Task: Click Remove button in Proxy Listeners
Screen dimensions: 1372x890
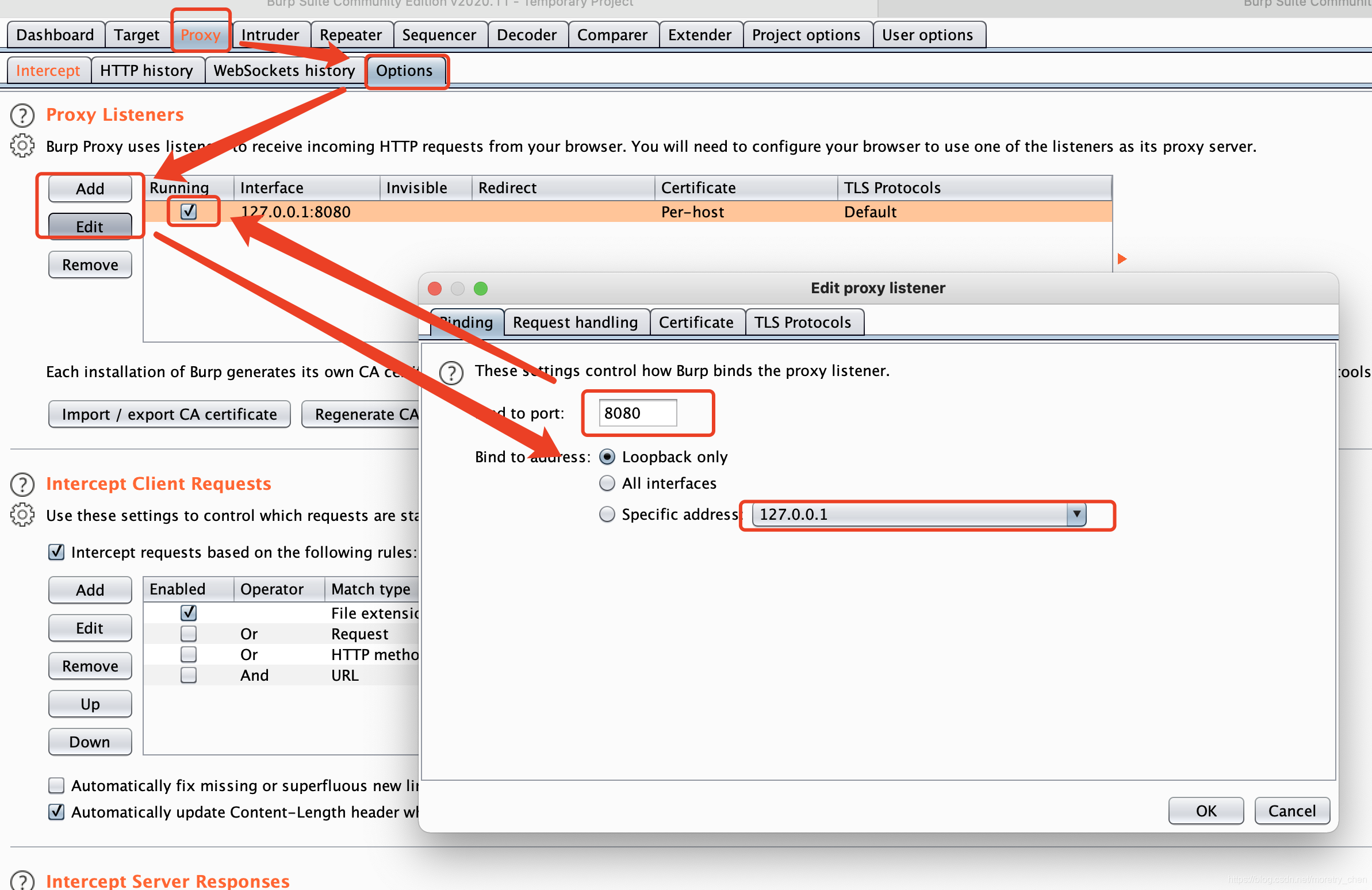Action: [x=90, y=264]
